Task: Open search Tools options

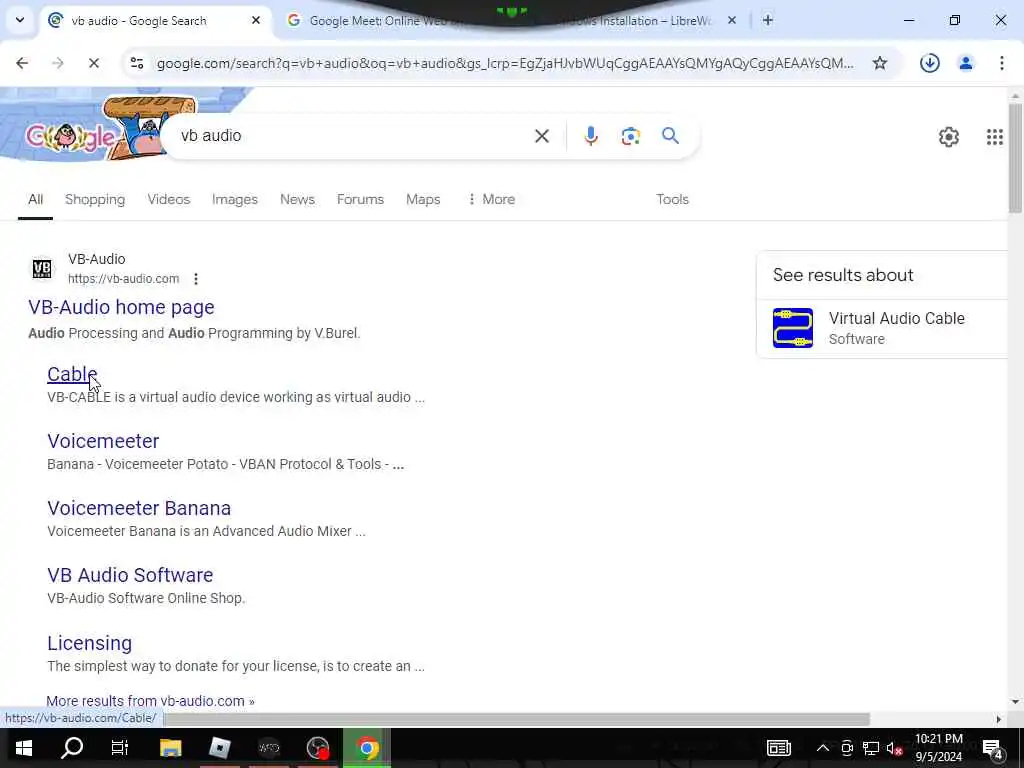Action: click(672, 199)
